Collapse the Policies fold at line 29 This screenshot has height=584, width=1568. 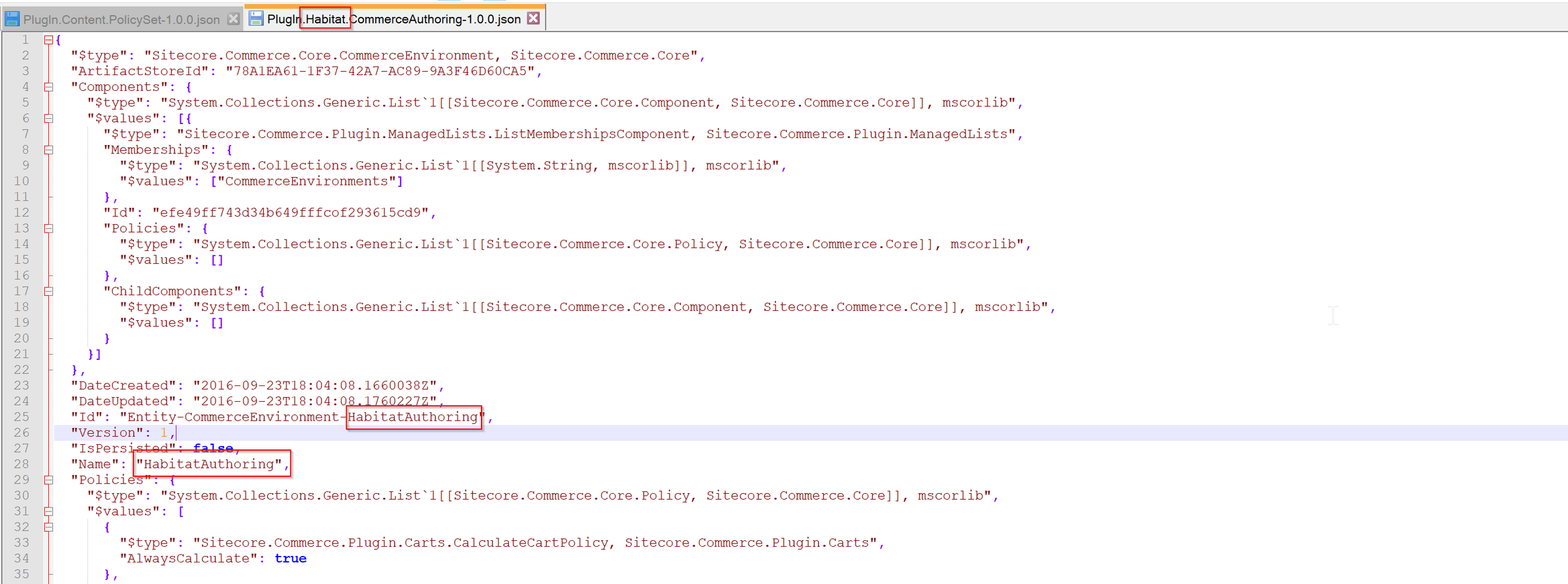tap(48, 480)
